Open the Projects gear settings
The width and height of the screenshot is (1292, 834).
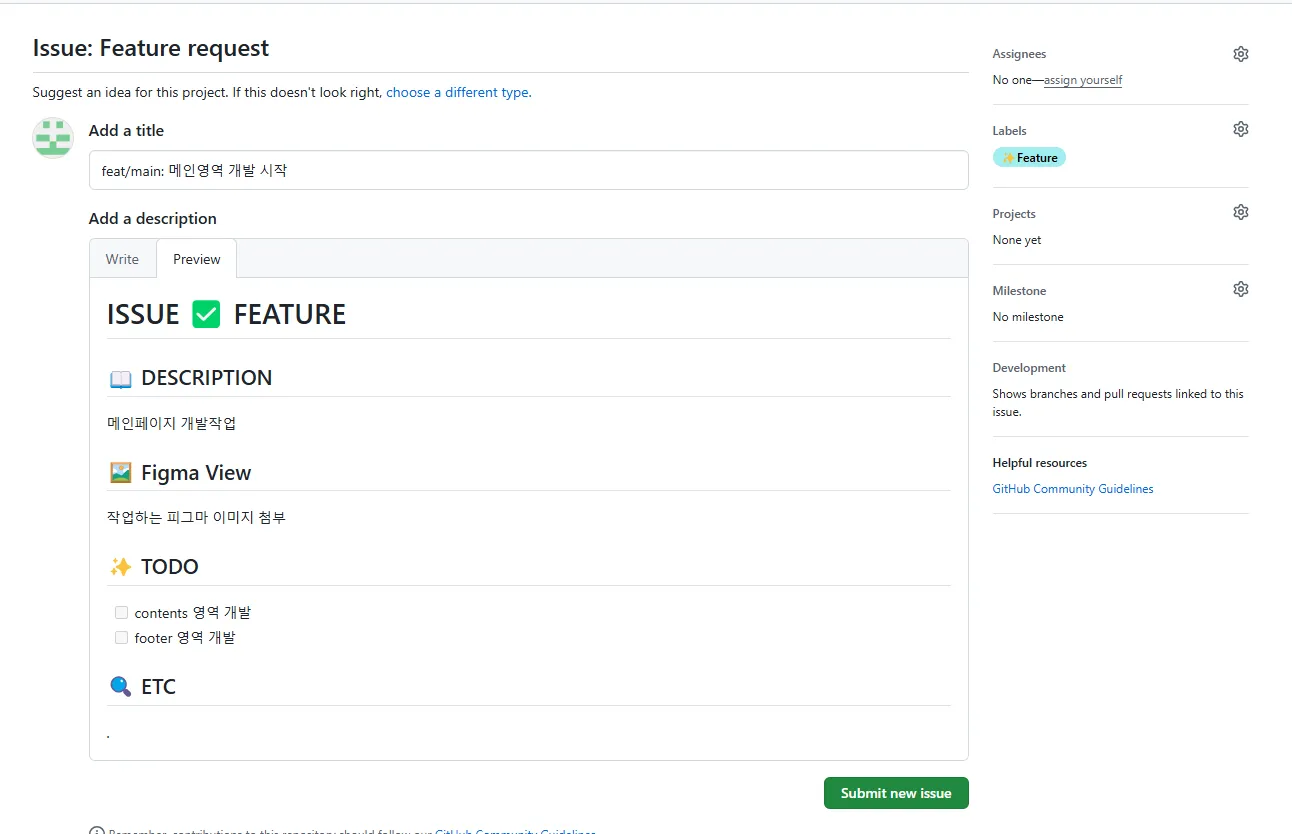click(1240, 212)
